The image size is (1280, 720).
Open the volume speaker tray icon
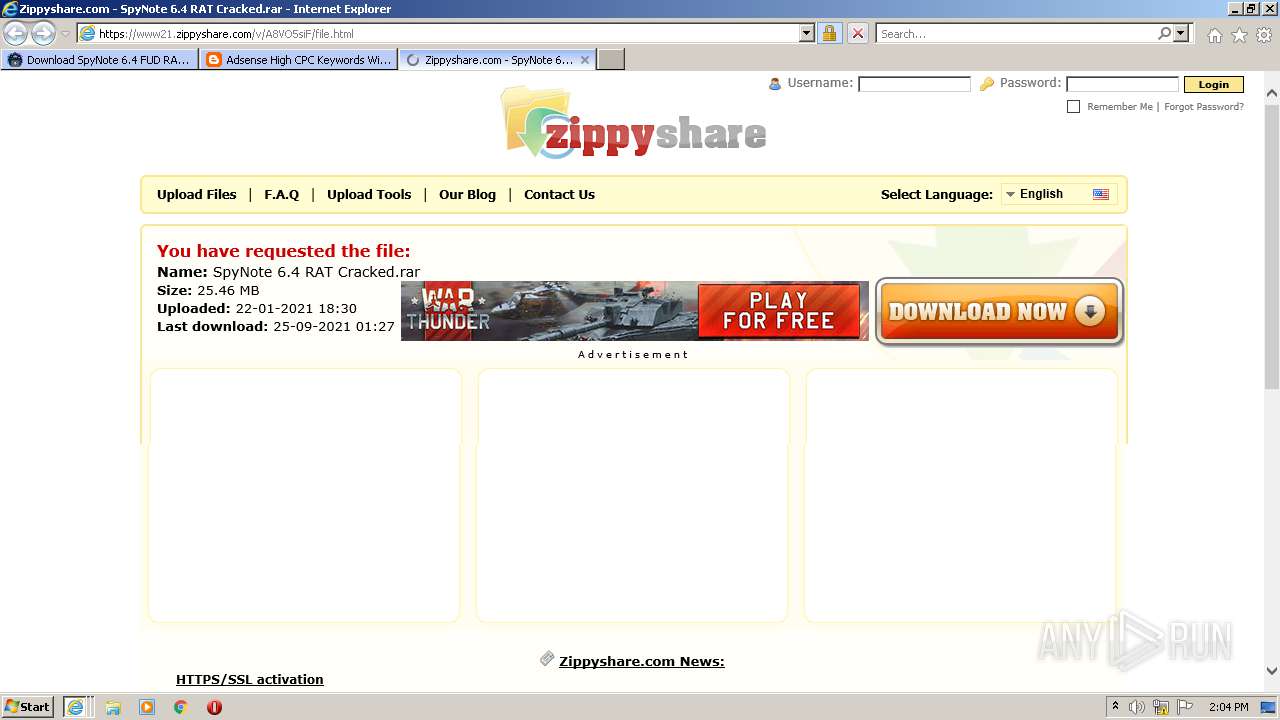pyautogui.click(x=1137, y=707)
